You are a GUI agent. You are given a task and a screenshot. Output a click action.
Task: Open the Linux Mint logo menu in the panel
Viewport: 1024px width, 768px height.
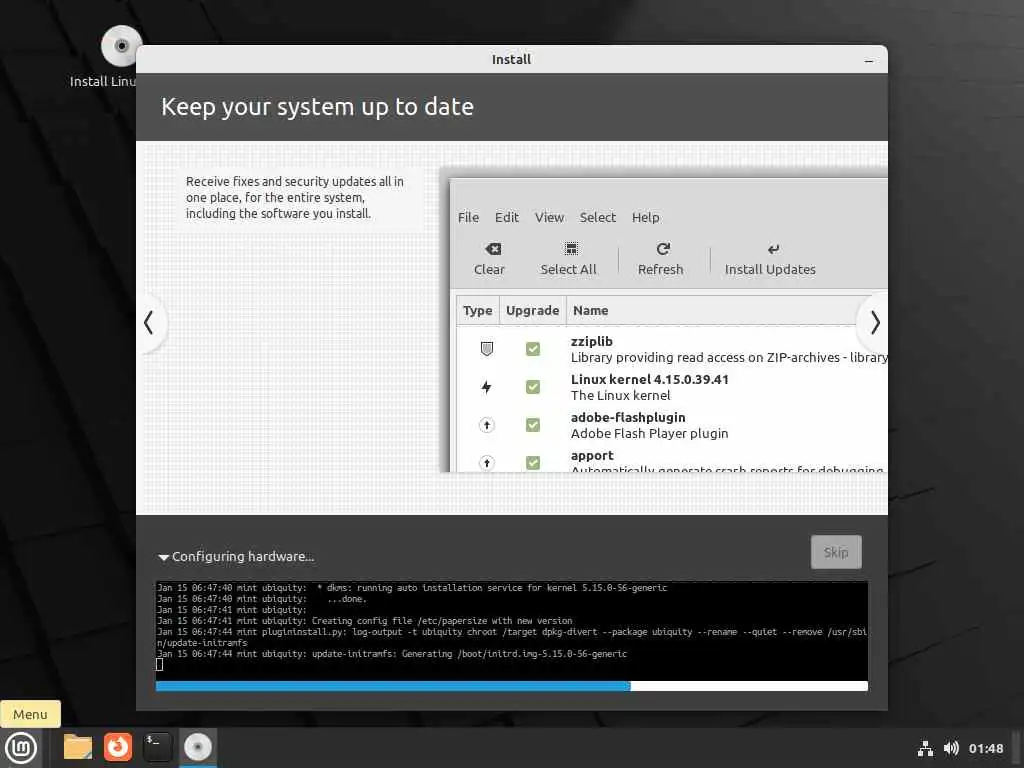point(21,748)
